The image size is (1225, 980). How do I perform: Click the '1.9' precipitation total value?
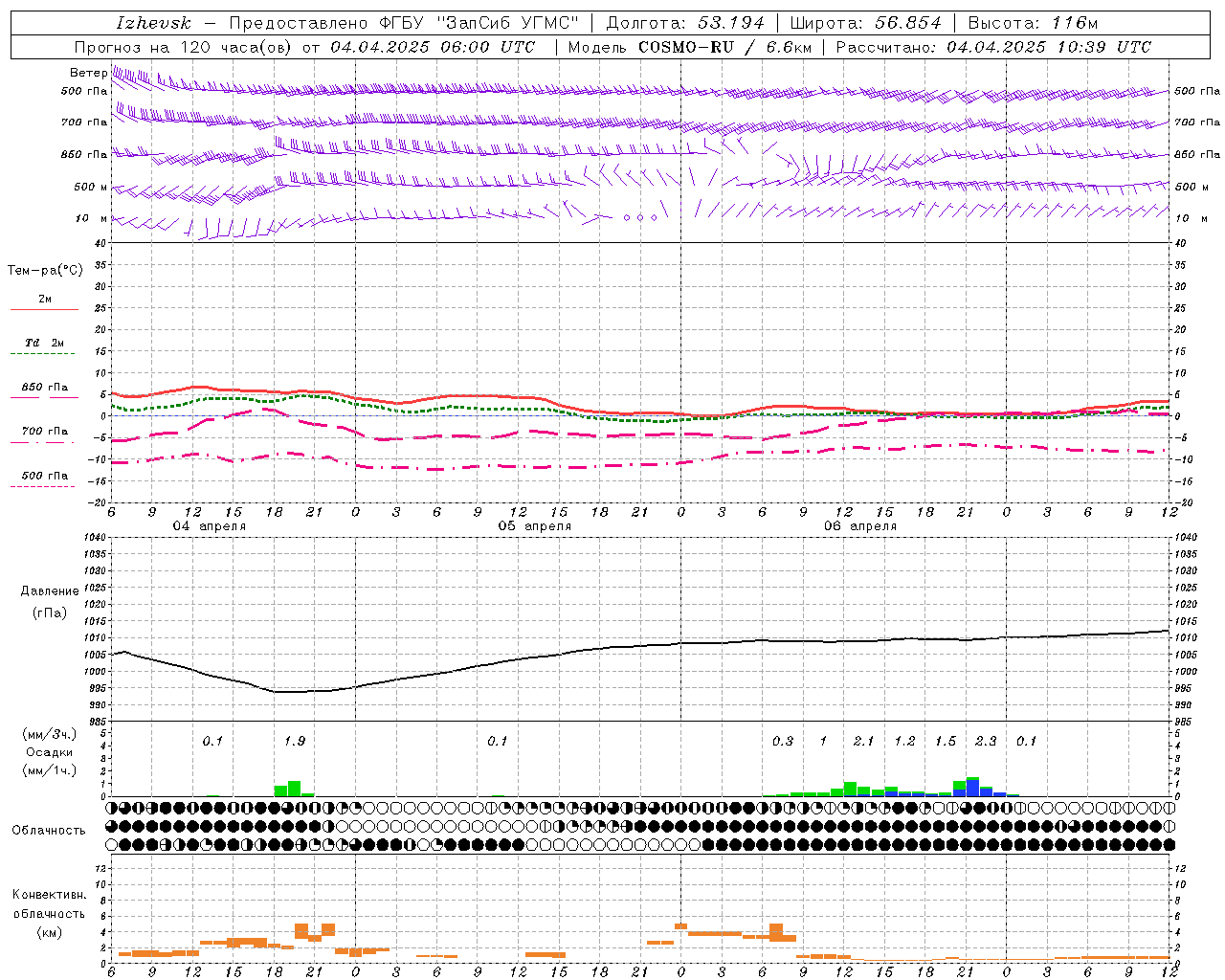[x=295, y=742]
